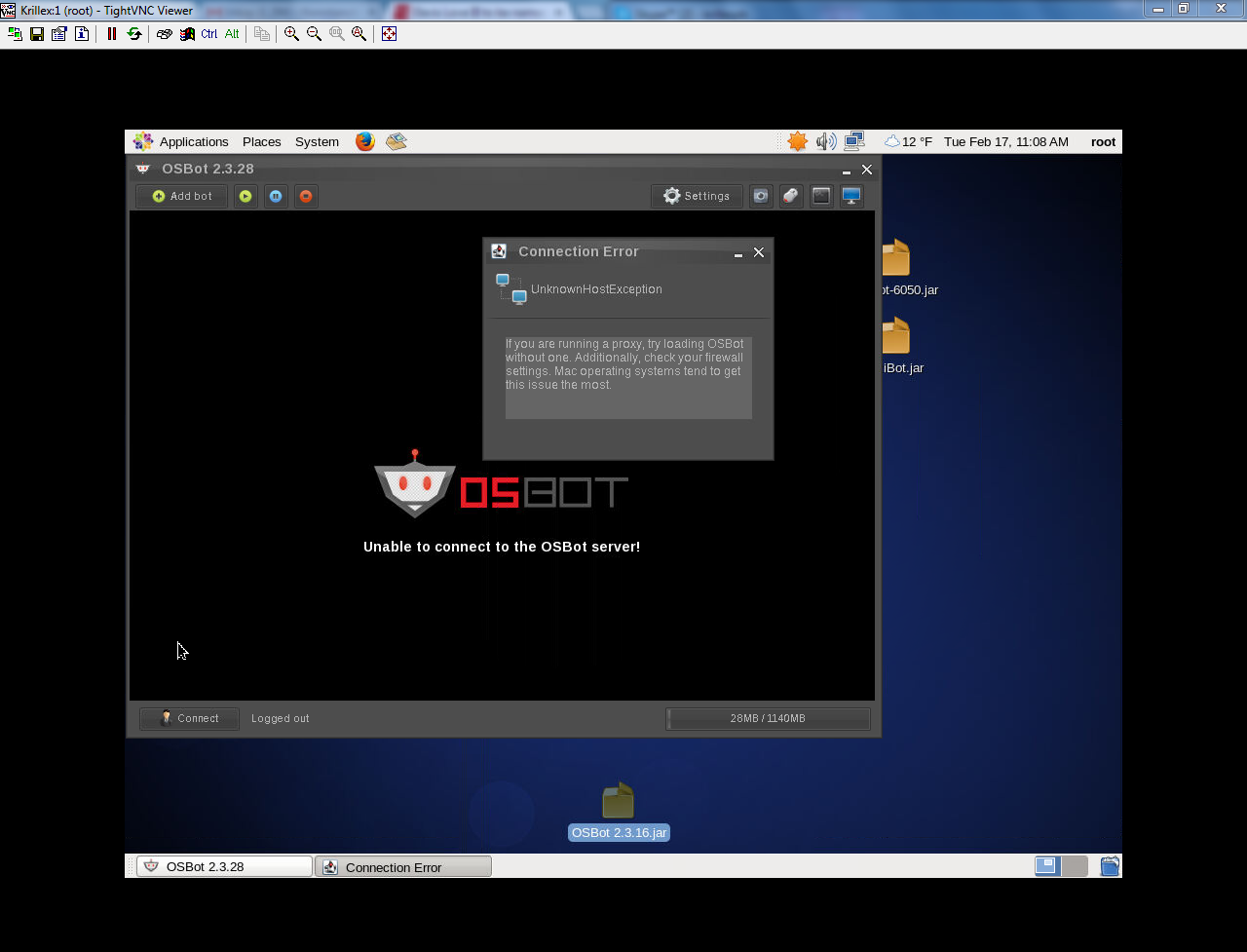Image resolution: width=1247 pixels, height=952 pixels.
Task: Minimize the OSBot 2.3.28 window
Action: click(x=847, y=171)
